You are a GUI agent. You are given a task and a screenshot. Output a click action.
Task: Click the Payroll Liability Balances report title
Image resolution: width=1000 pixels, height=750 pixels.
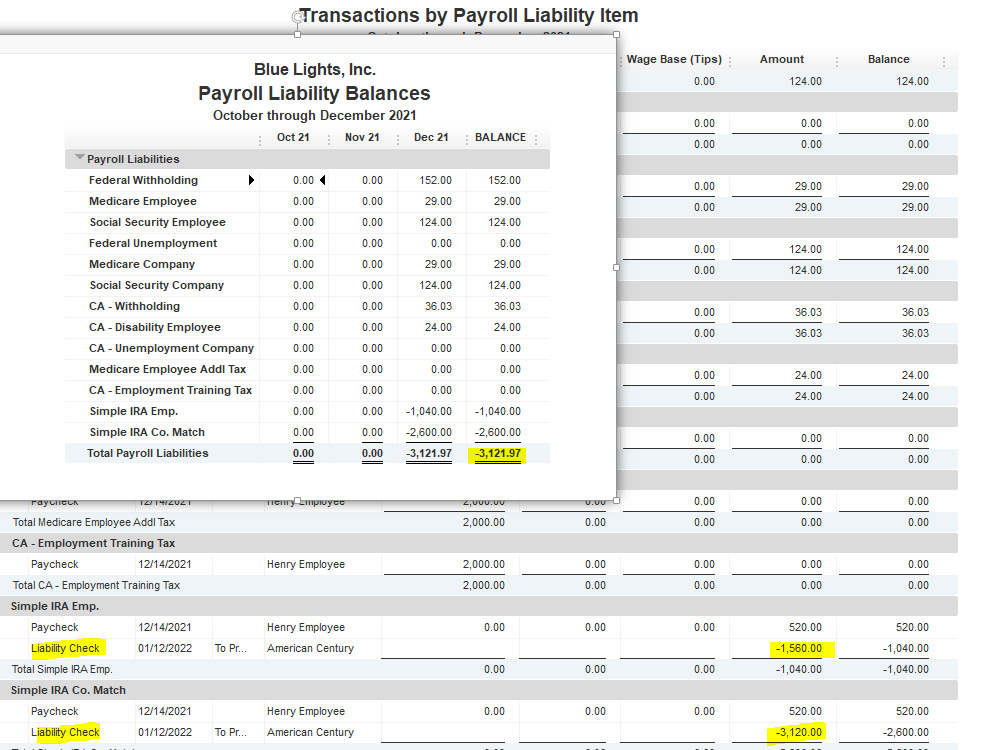tap(314, 93)
